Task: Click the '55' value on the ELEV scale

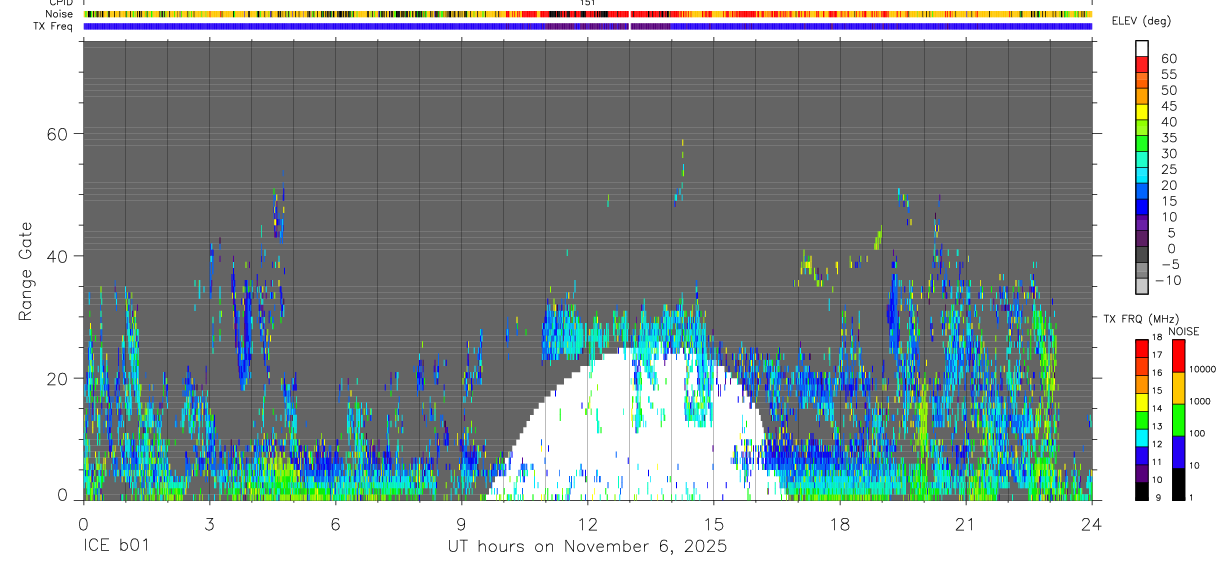Action: coord(1168,74)
